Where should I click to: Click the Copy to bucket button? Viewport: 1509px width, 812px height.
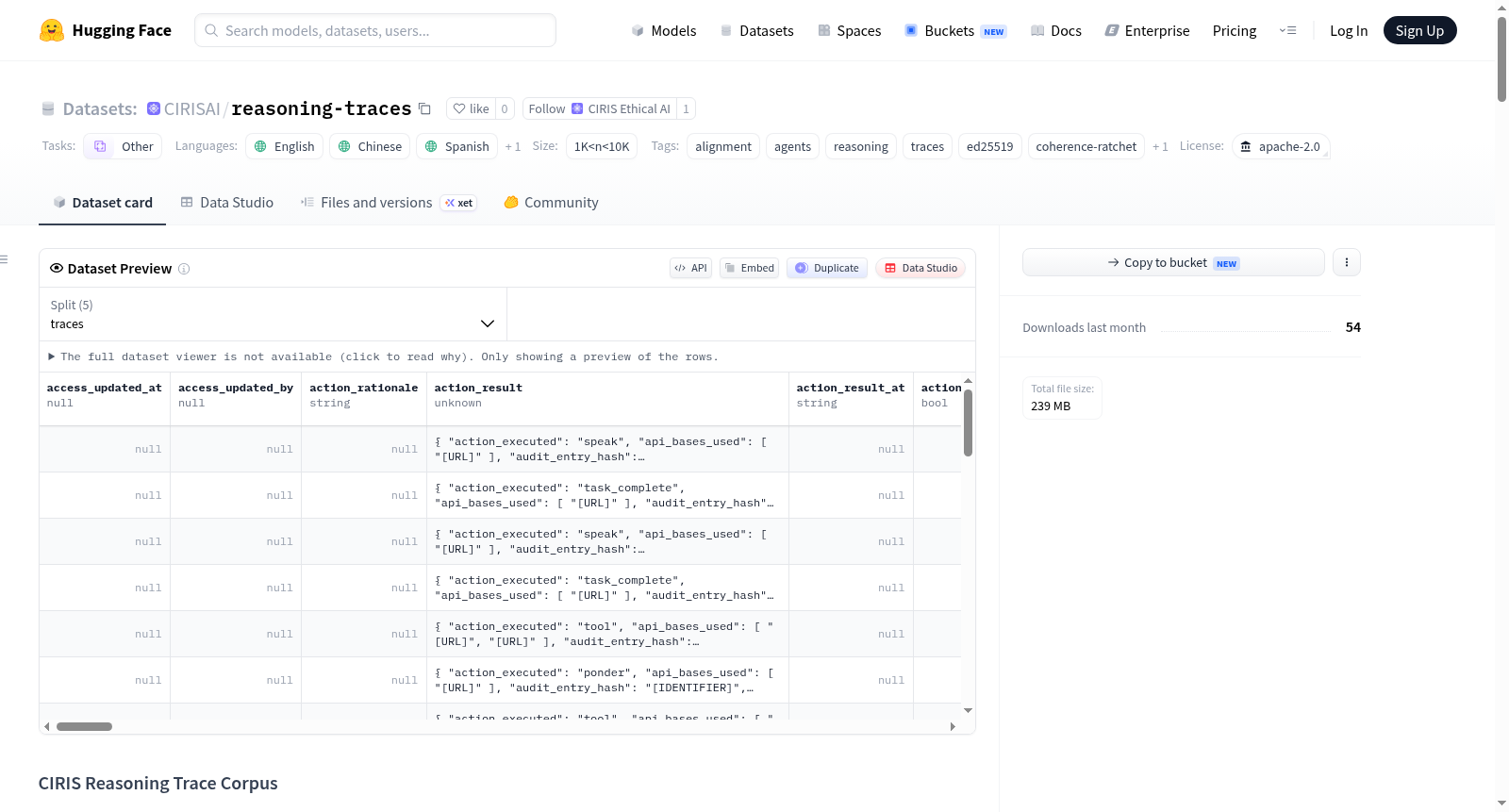point(1173,262)
